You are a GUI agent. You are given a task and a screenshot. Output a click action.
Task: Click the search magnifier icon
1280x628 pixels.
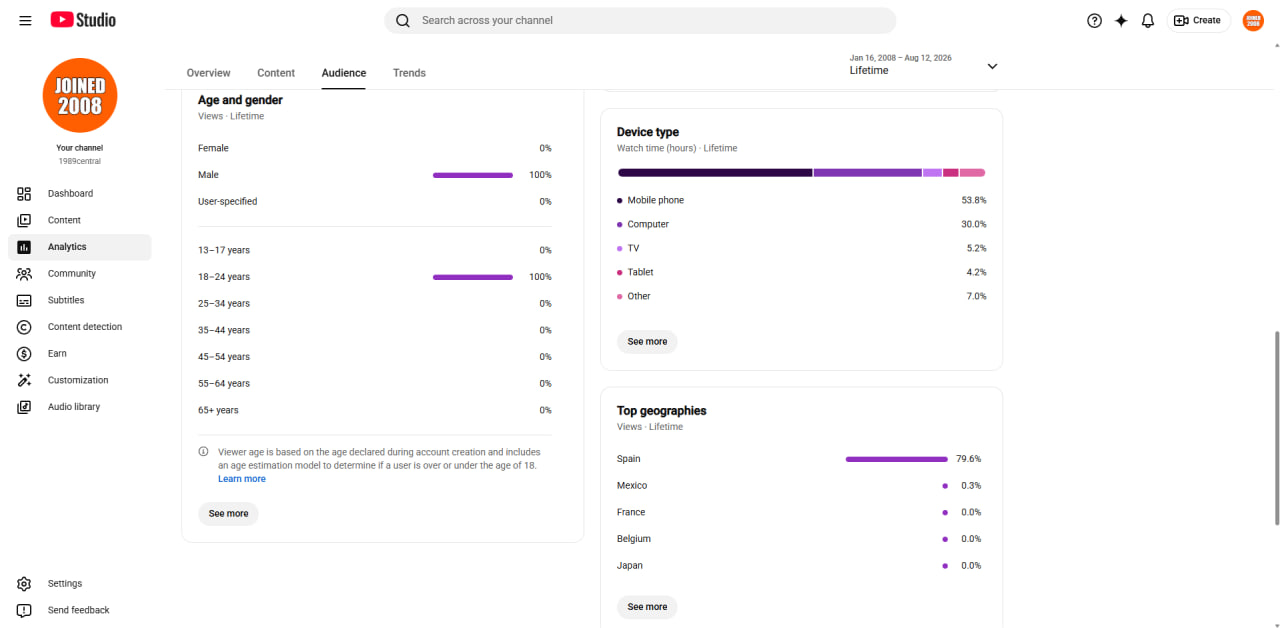pyautogui.click(x=403, y=20)
